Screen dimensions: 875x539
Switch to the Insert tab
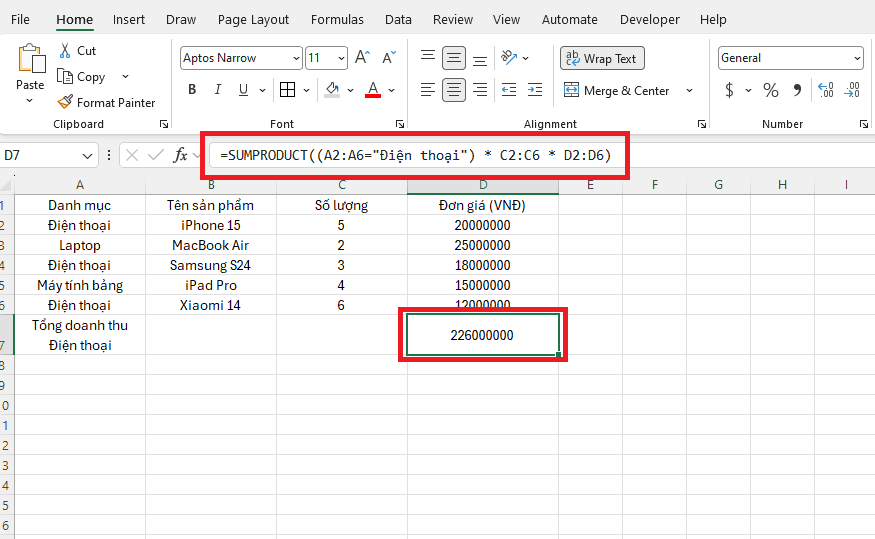[128, 20]
